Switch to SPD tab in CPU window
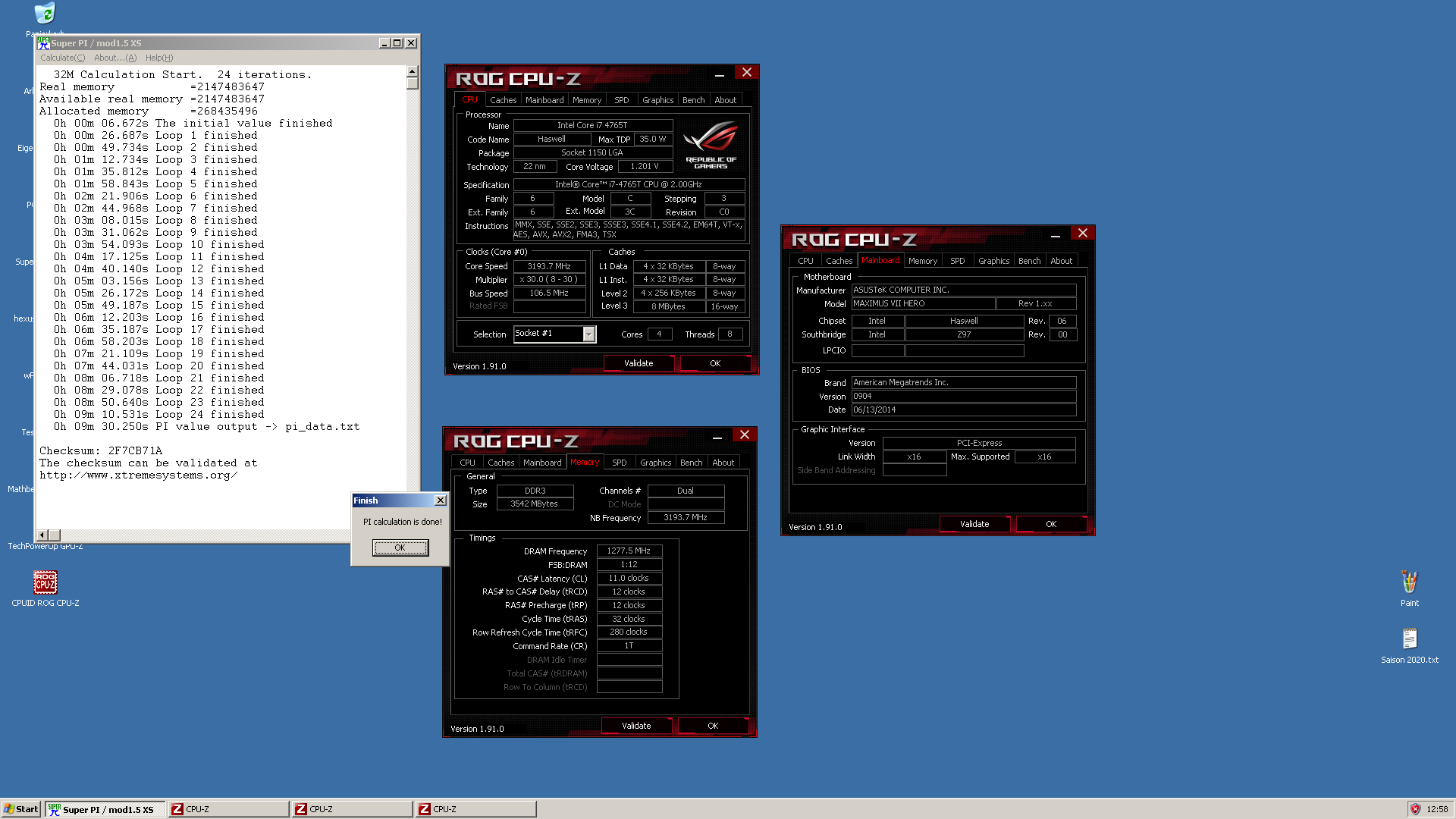The width and height of the screenshot is (1456, 819). tap(622, 100)
